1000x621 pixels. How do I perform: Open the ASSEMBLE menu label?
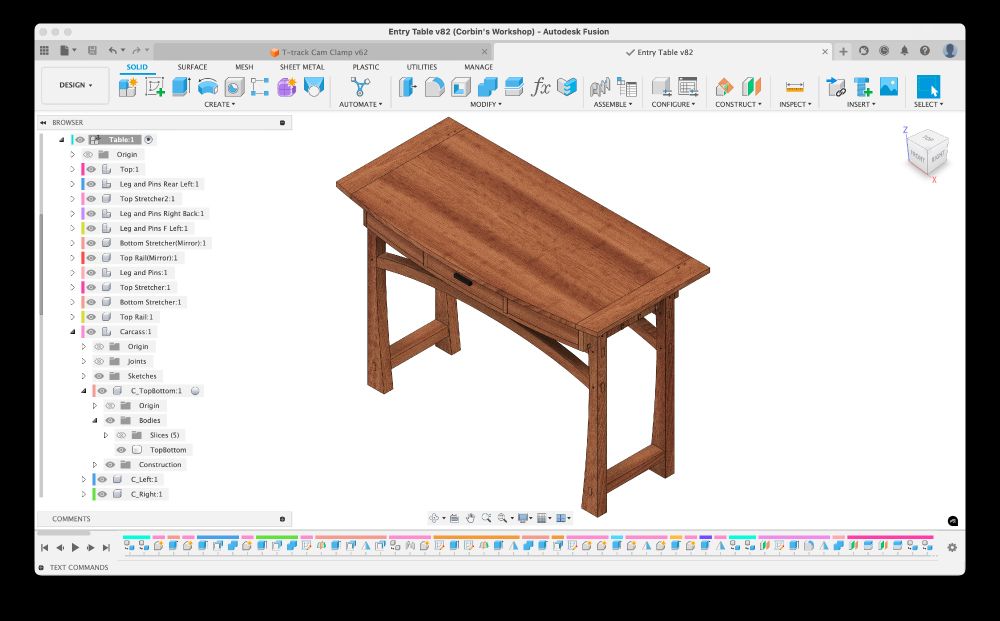coord(613,105)
